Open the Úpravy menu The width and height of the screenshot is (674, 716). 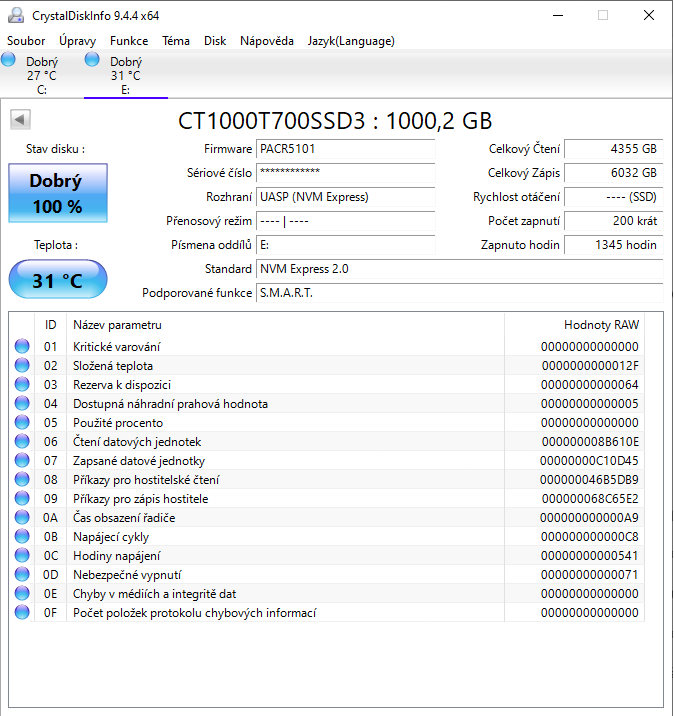coord(78,41)
